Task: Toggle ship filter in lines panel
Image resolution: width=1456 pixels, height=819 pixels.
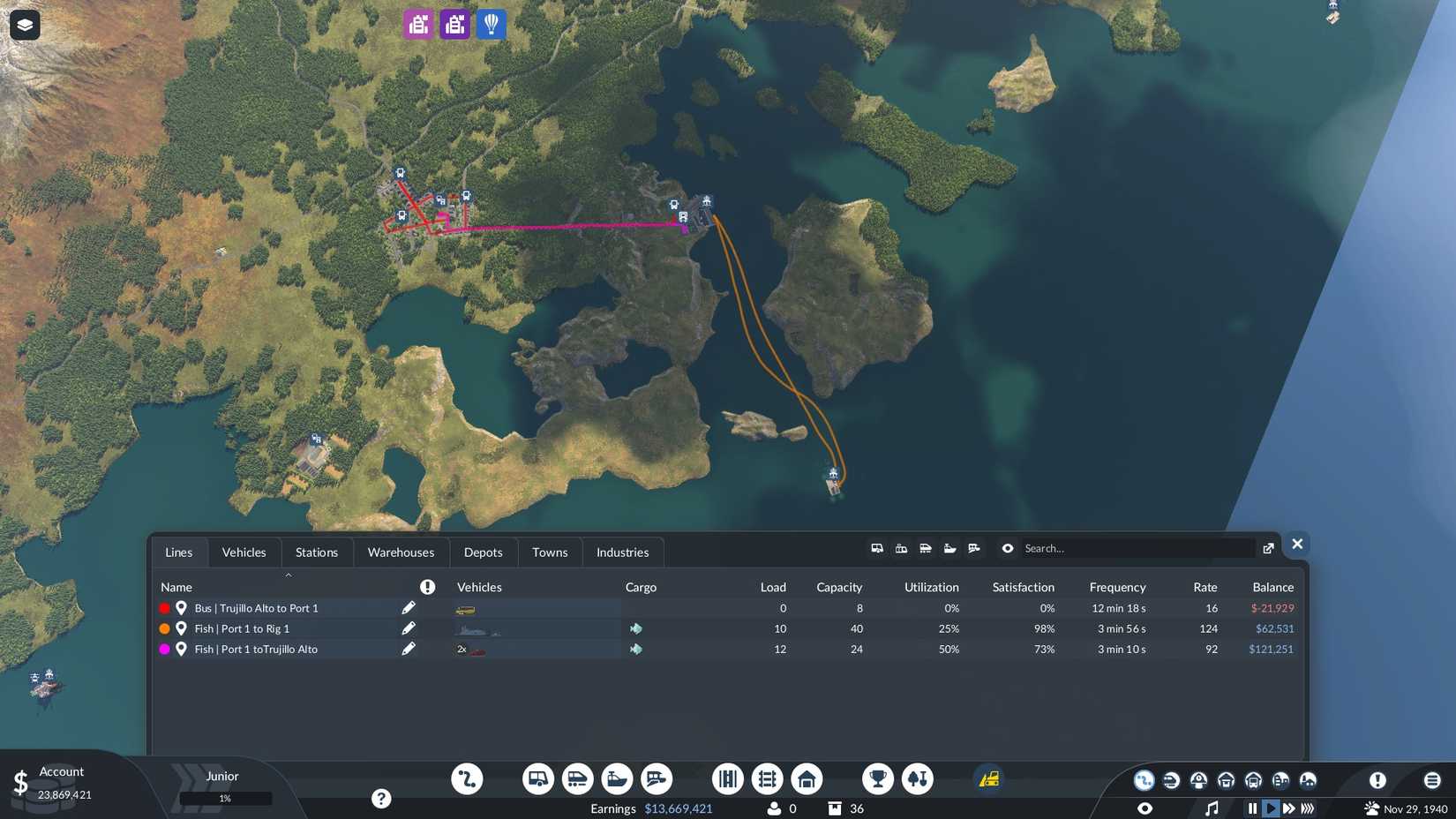Action: pyautogui.click(x=949, y=549)
